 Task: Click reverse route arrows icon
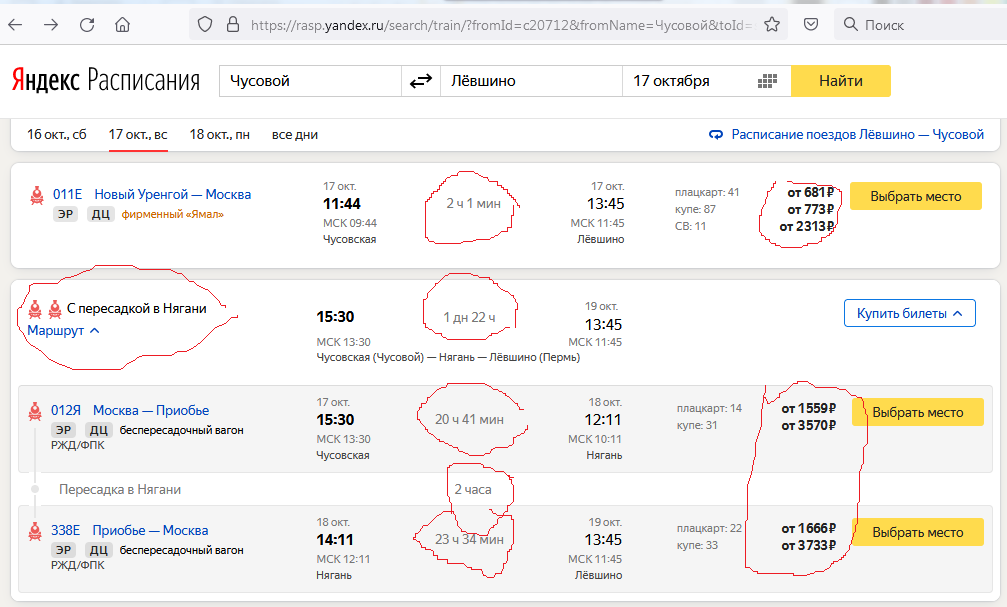pyautogui.click(x=716, y=135)
